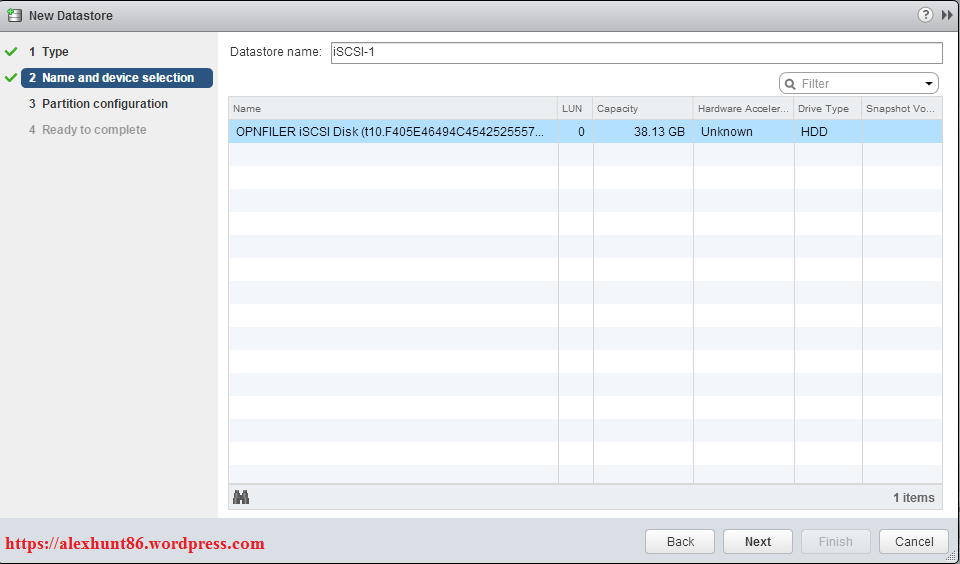Viewport: 960px width, 564px height.
Task: Click the 38.13 GB capacity cell
Action: tap(643, 132)
